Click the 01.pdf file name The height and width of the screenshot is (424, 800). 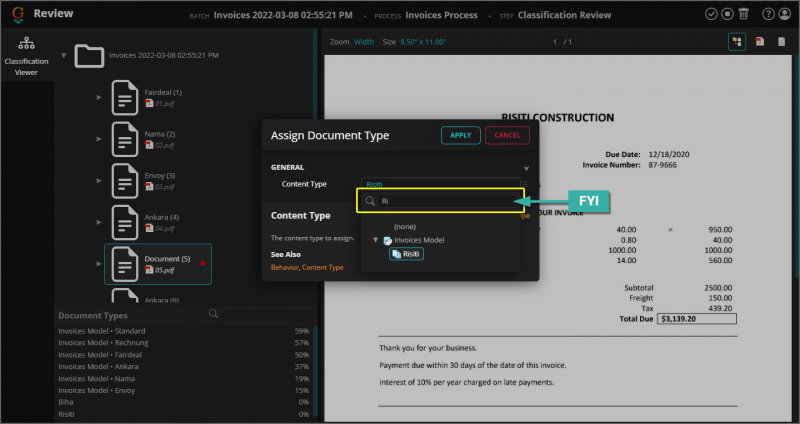click(x=165, y=104)
